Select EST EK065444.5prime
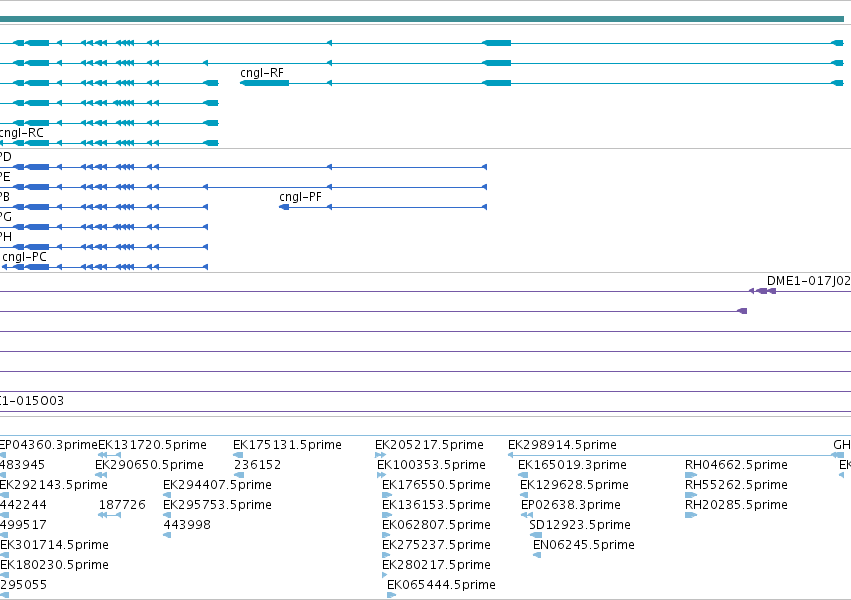 (x=441, y=585)
